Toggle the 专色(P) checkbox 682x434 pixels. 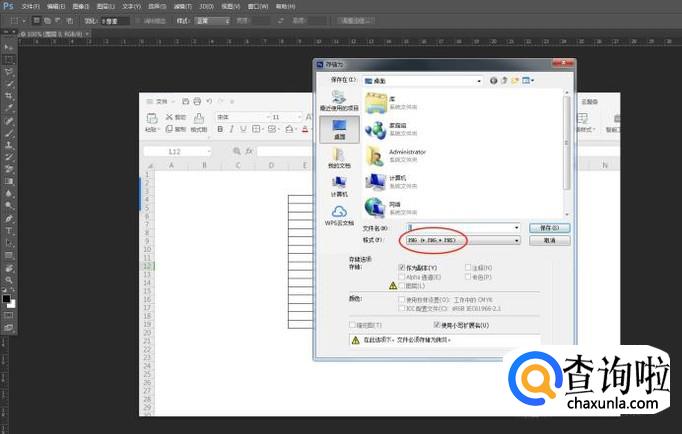tap(468, 277)
